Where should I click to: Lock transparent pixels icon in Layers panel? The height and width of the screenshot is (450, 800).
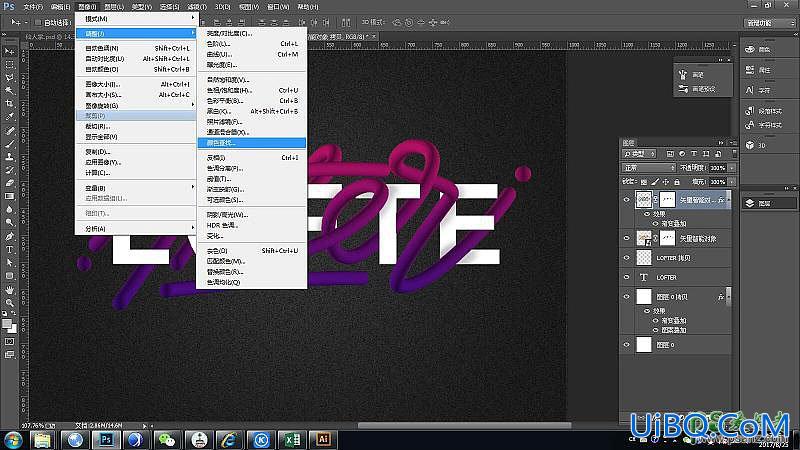(x=644, y=182)
